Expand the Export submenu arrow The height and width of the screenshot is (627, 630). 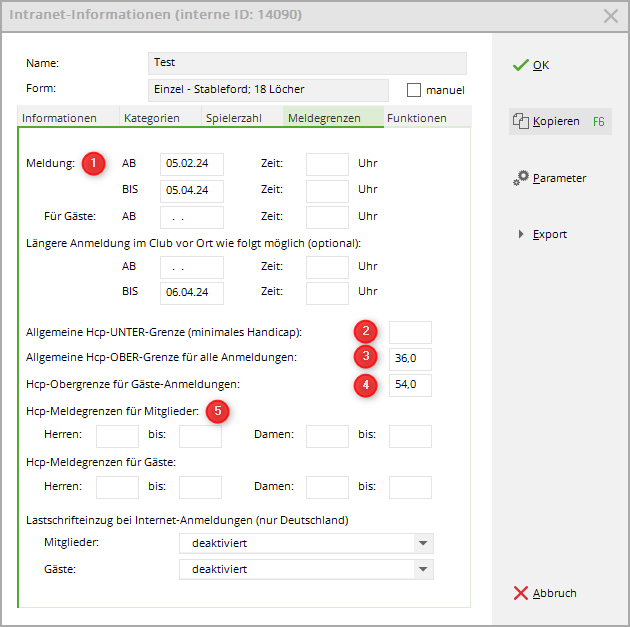click(x=521, y=234)
